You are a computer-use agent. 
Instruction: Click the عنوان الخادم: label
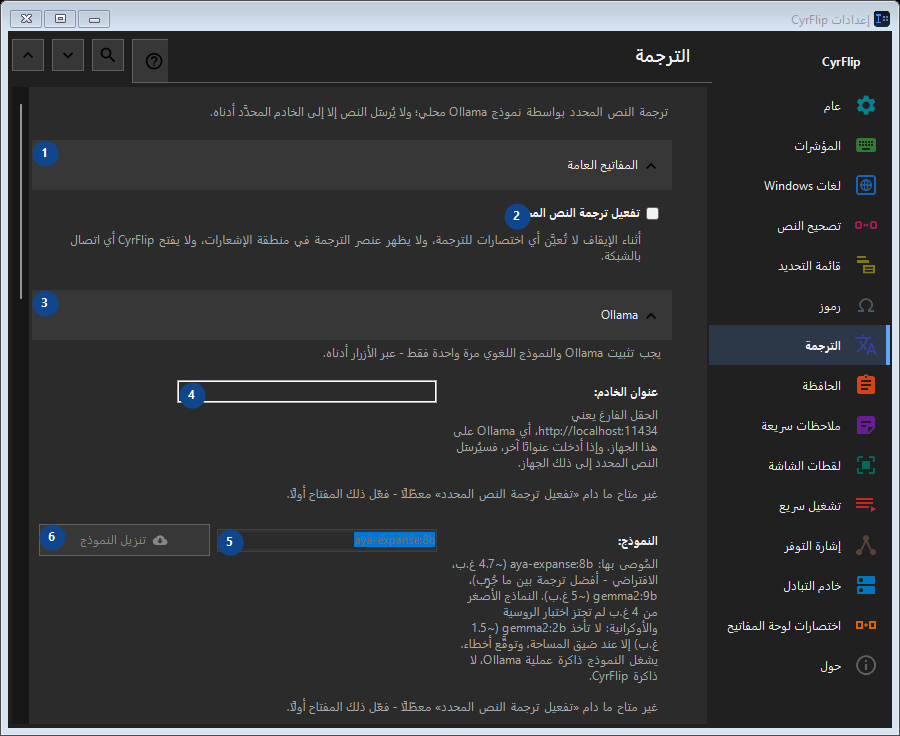(x=625, y=392)
